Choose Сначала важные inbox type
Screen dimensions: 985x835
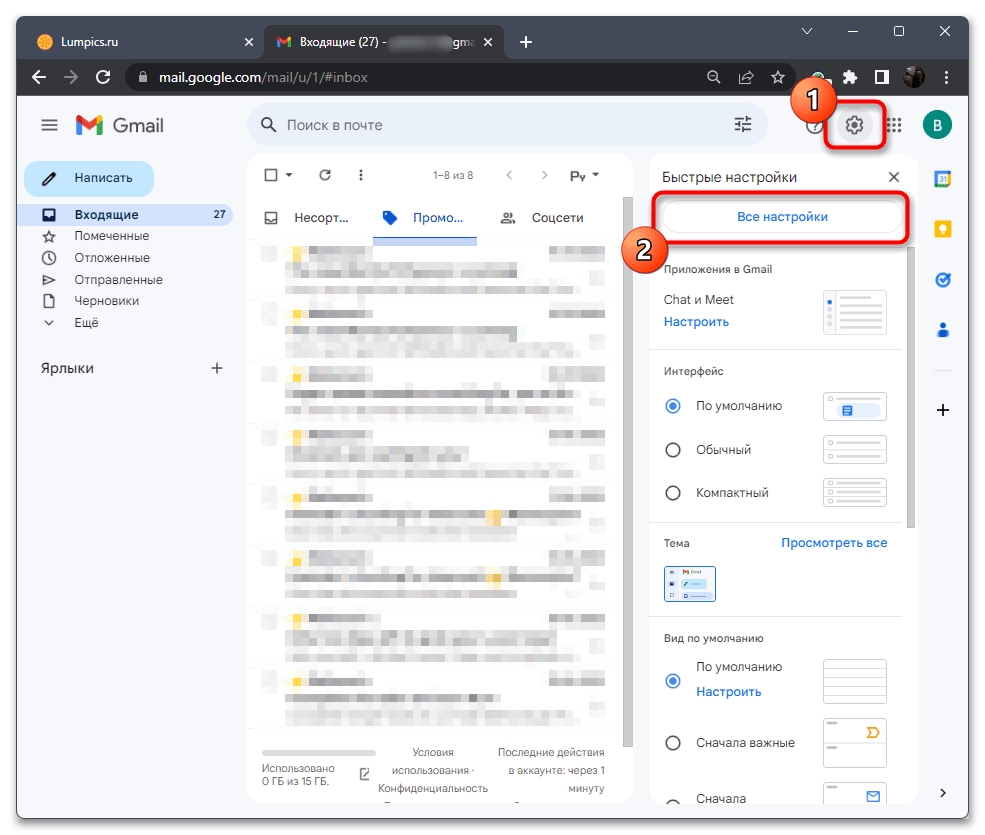coord(673,743)
